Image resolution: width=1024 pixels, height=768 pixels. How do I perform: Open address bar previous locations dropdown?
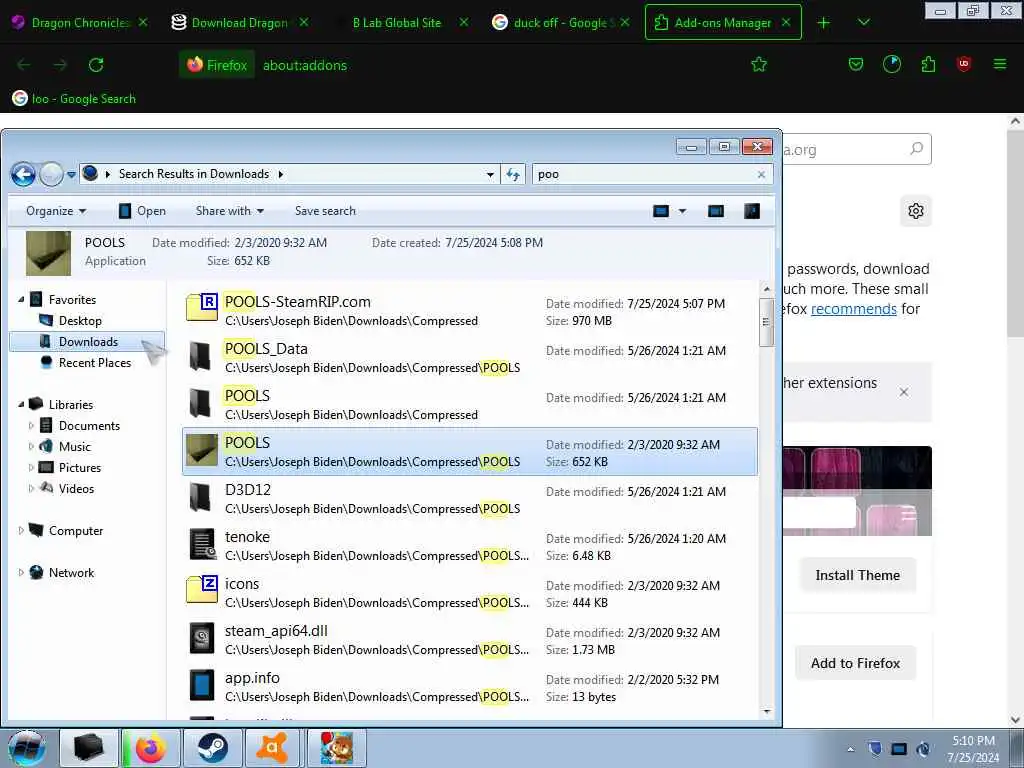click(490, 174)
